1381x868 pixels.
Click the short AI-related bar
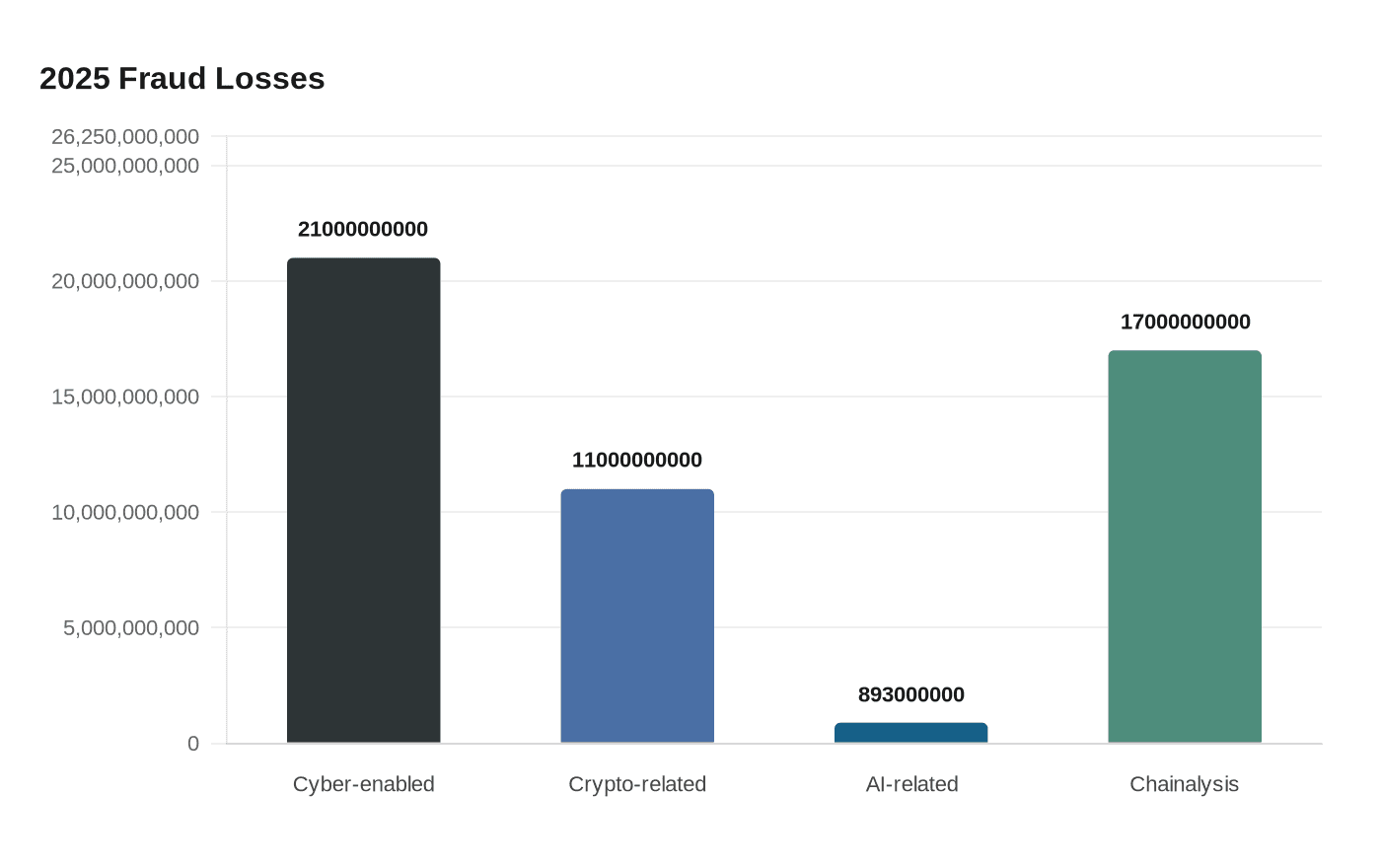pos(910,733)
